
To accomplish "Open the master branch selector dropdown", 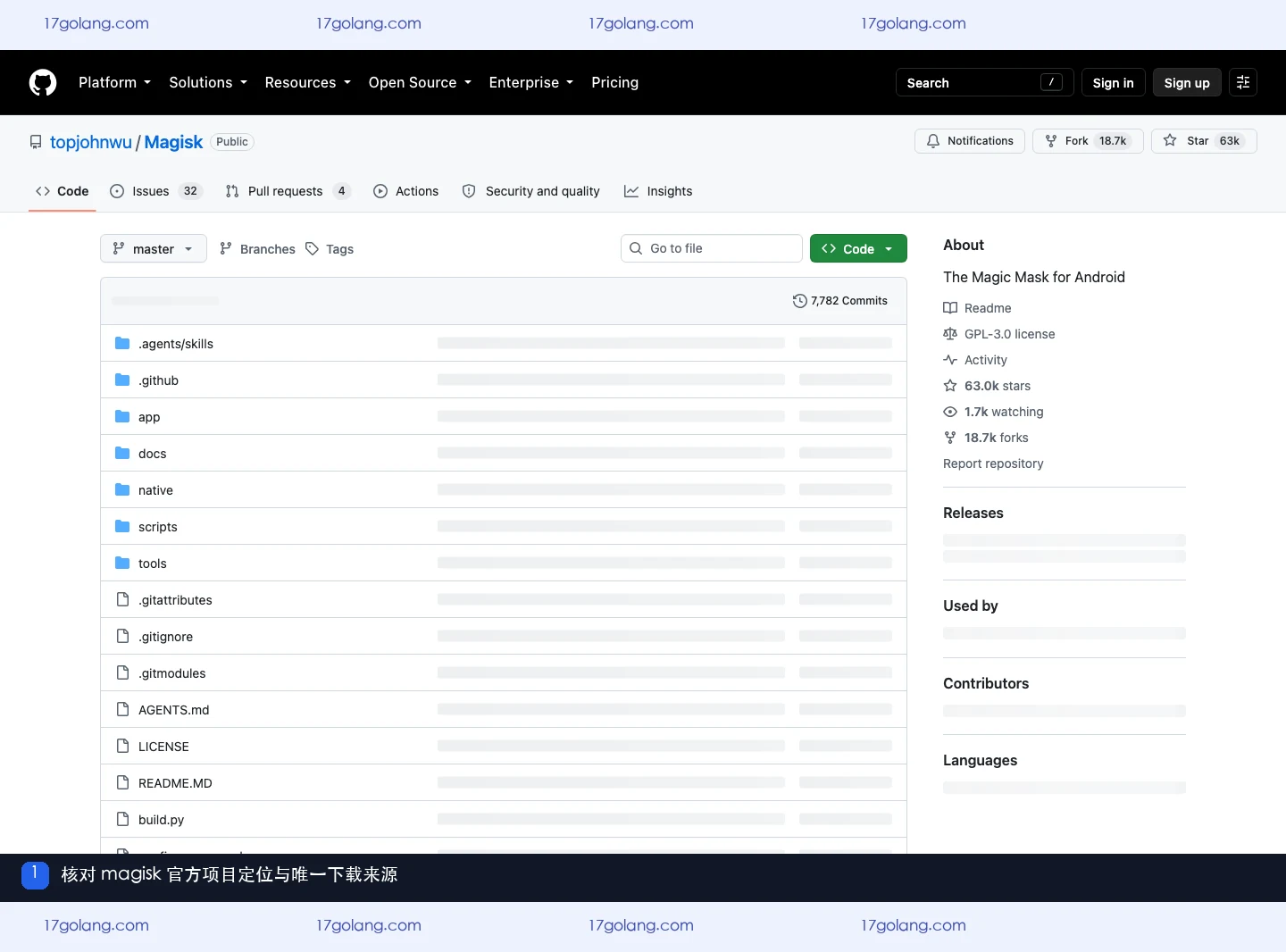I will (x=154, y=248).
